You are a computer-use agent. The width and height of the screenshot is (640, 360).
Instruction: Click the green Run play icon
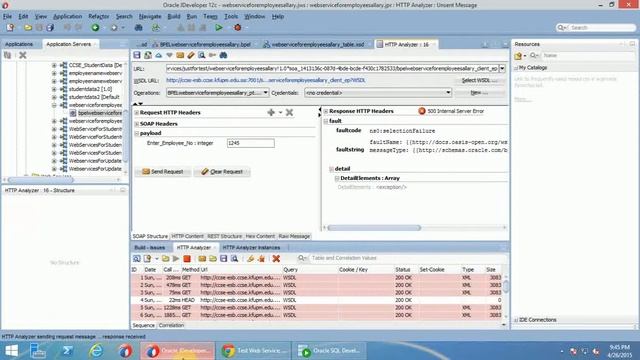pyautogui.click(x=219, y=28)
